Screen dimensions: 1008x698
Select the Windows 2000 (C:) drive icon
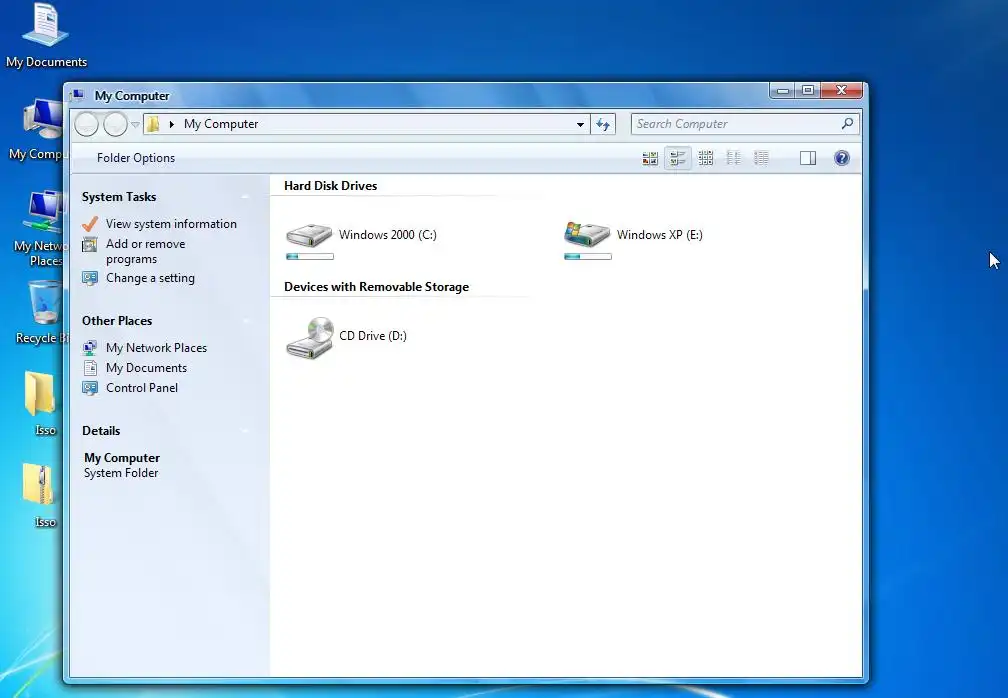tap(309, 235)
